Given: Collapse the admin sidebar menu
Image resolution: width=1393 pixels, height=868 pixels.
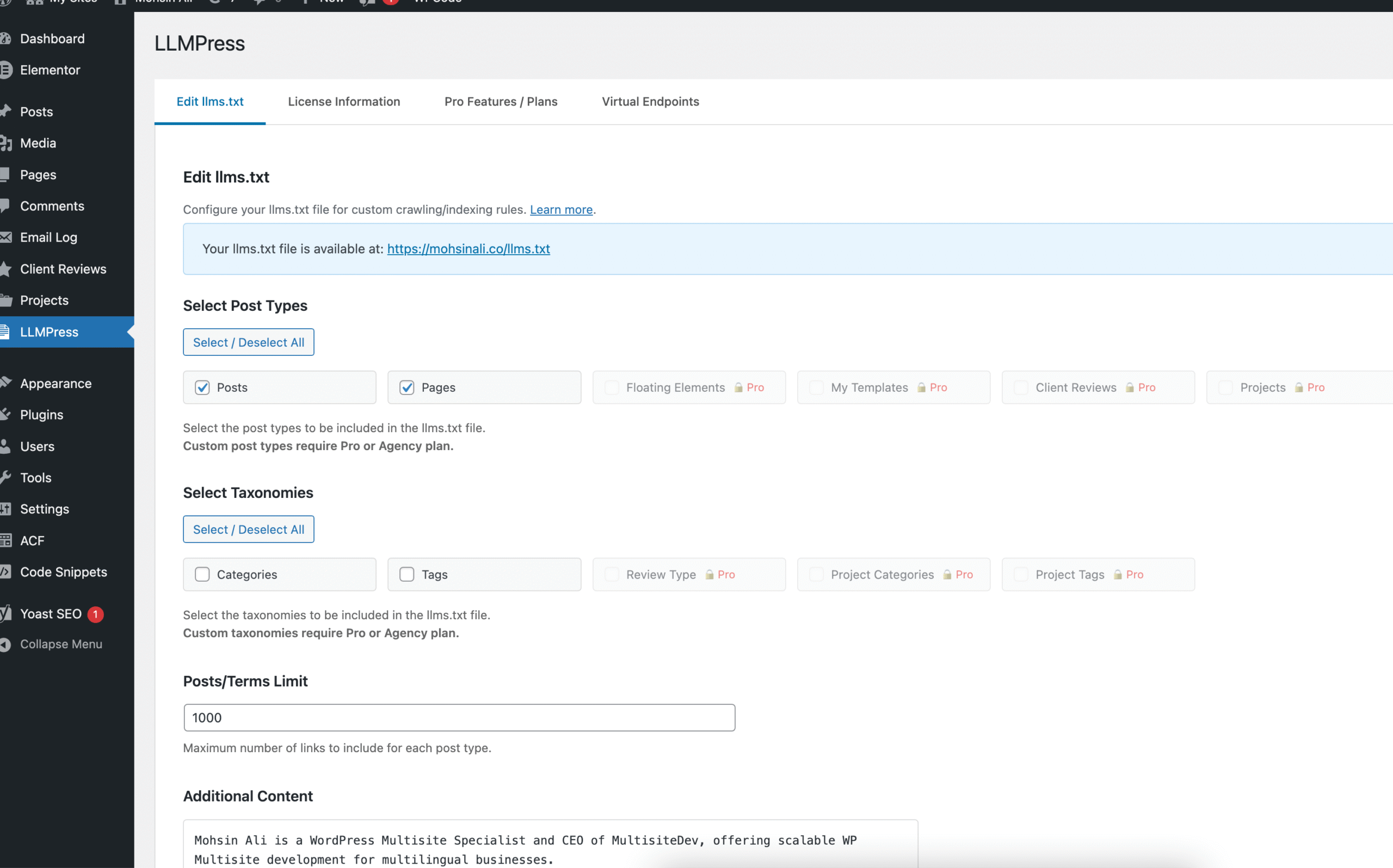Looking at the screenshot, I should [61, 644].
